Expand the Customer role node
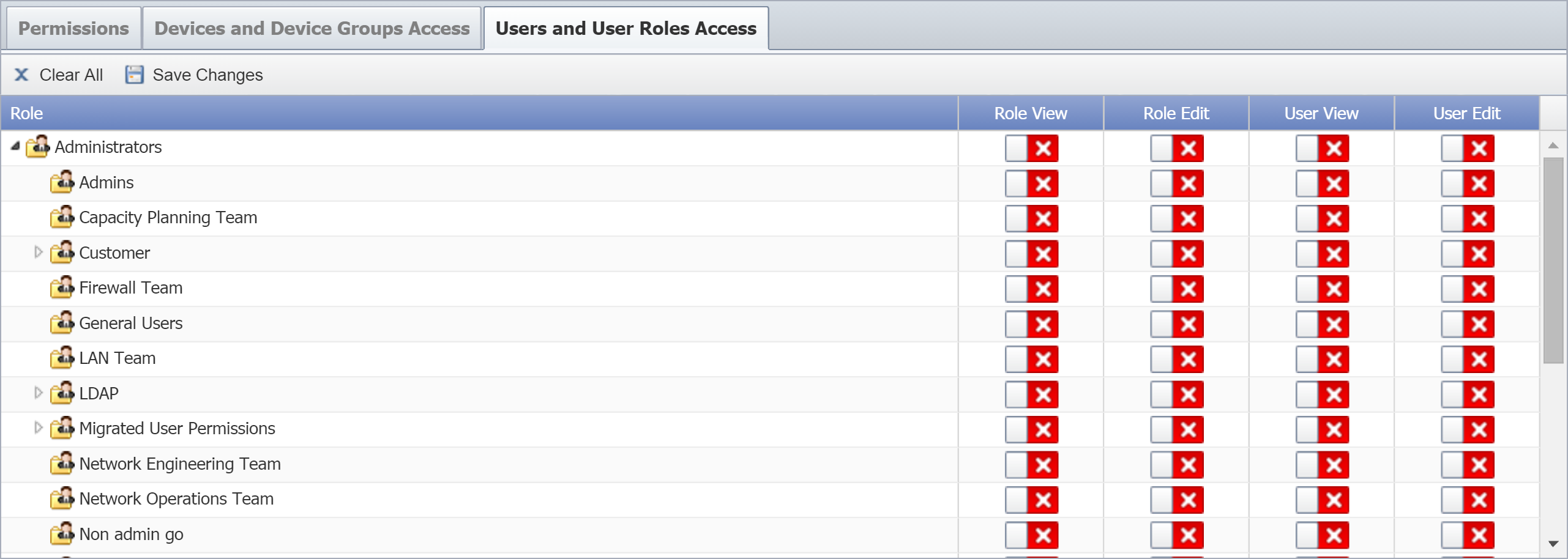 tap(38, 252)
